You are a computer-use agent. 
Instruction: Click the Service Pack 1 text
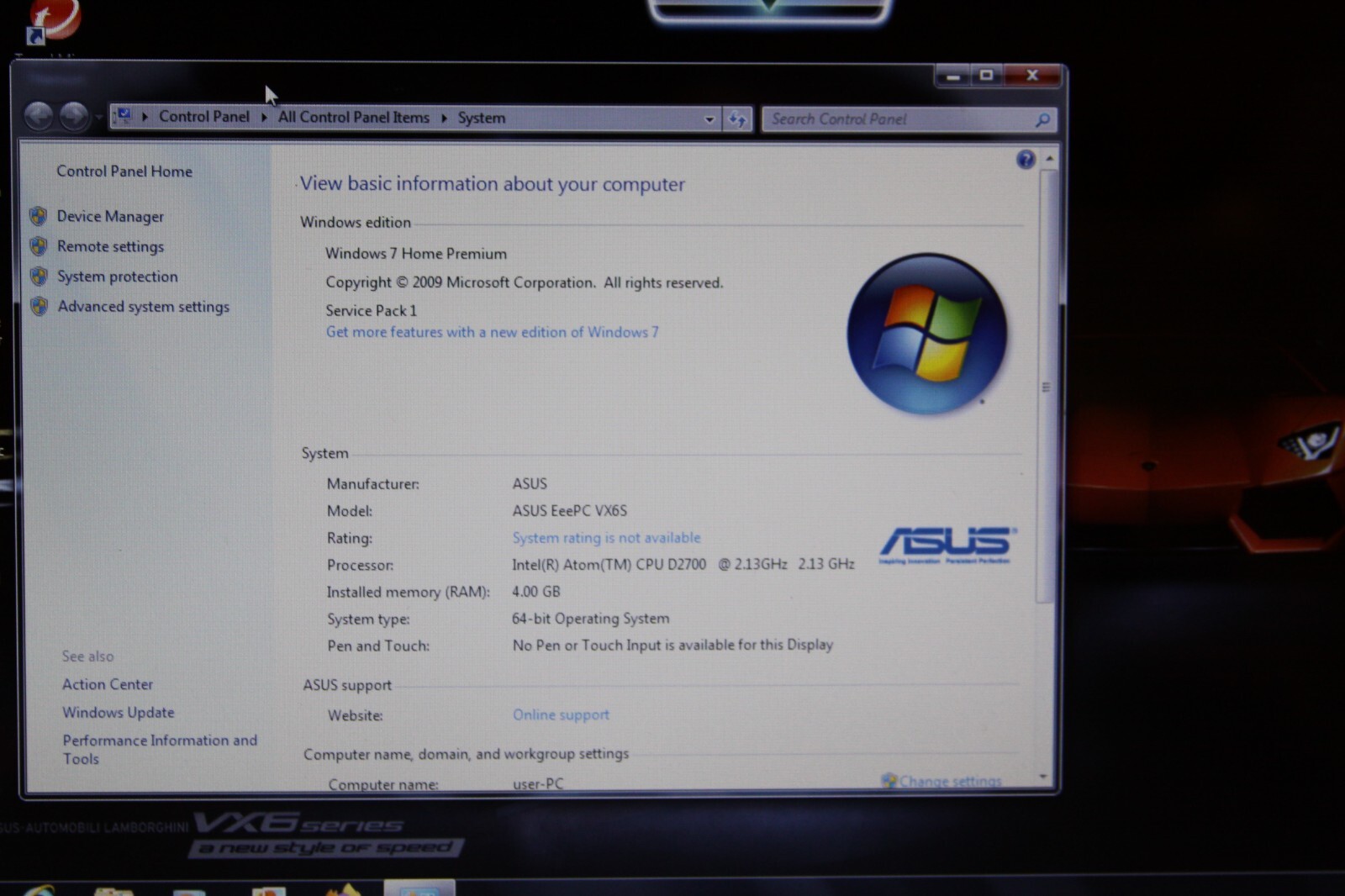(x=371, y=310)
